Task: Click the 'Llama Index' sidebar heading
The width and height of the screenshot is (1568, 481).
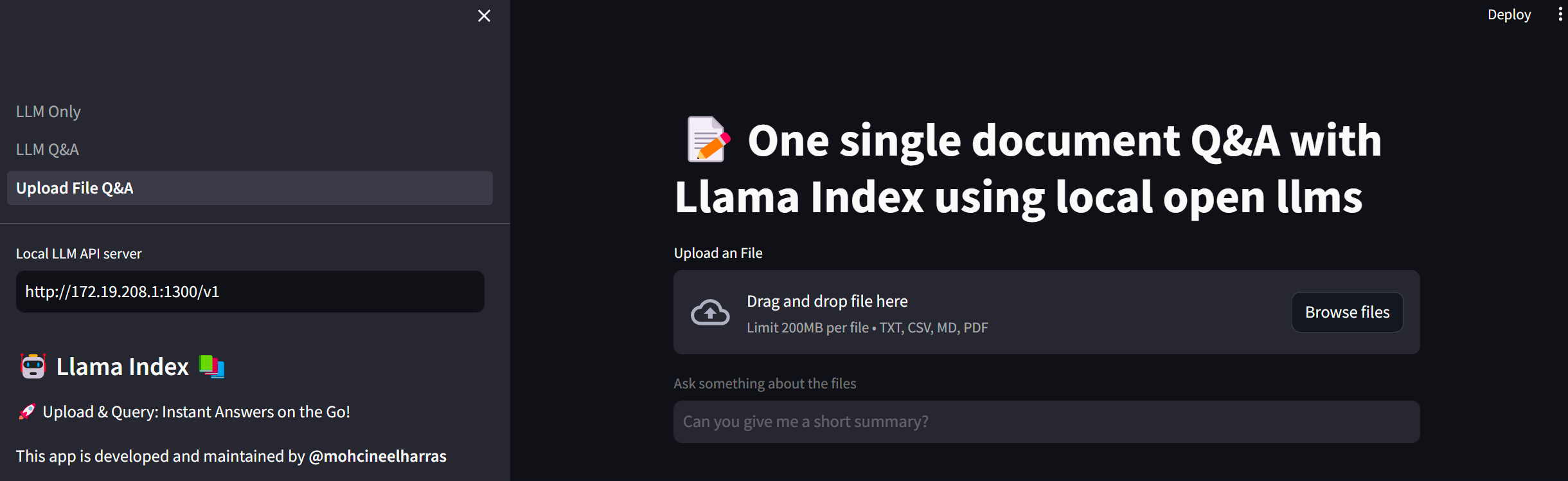Action: (x=122, y=367)
